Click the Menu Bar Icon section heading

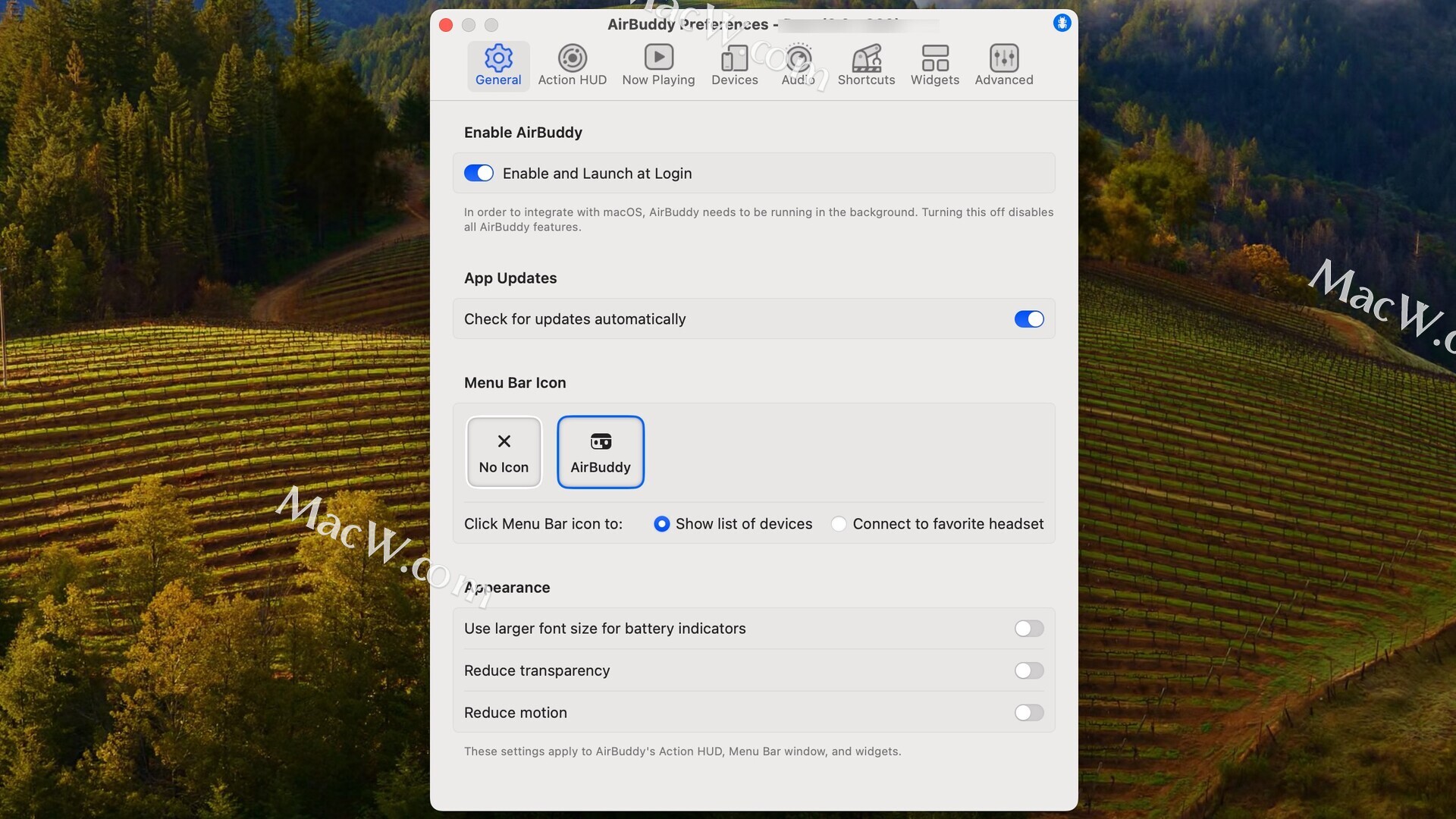point(515,383)
